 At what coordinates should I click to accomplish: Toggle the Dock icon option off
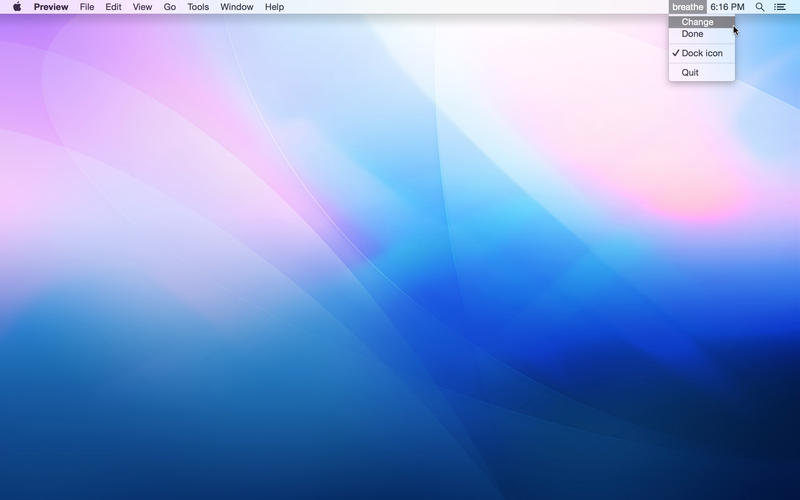coord(701,53)
